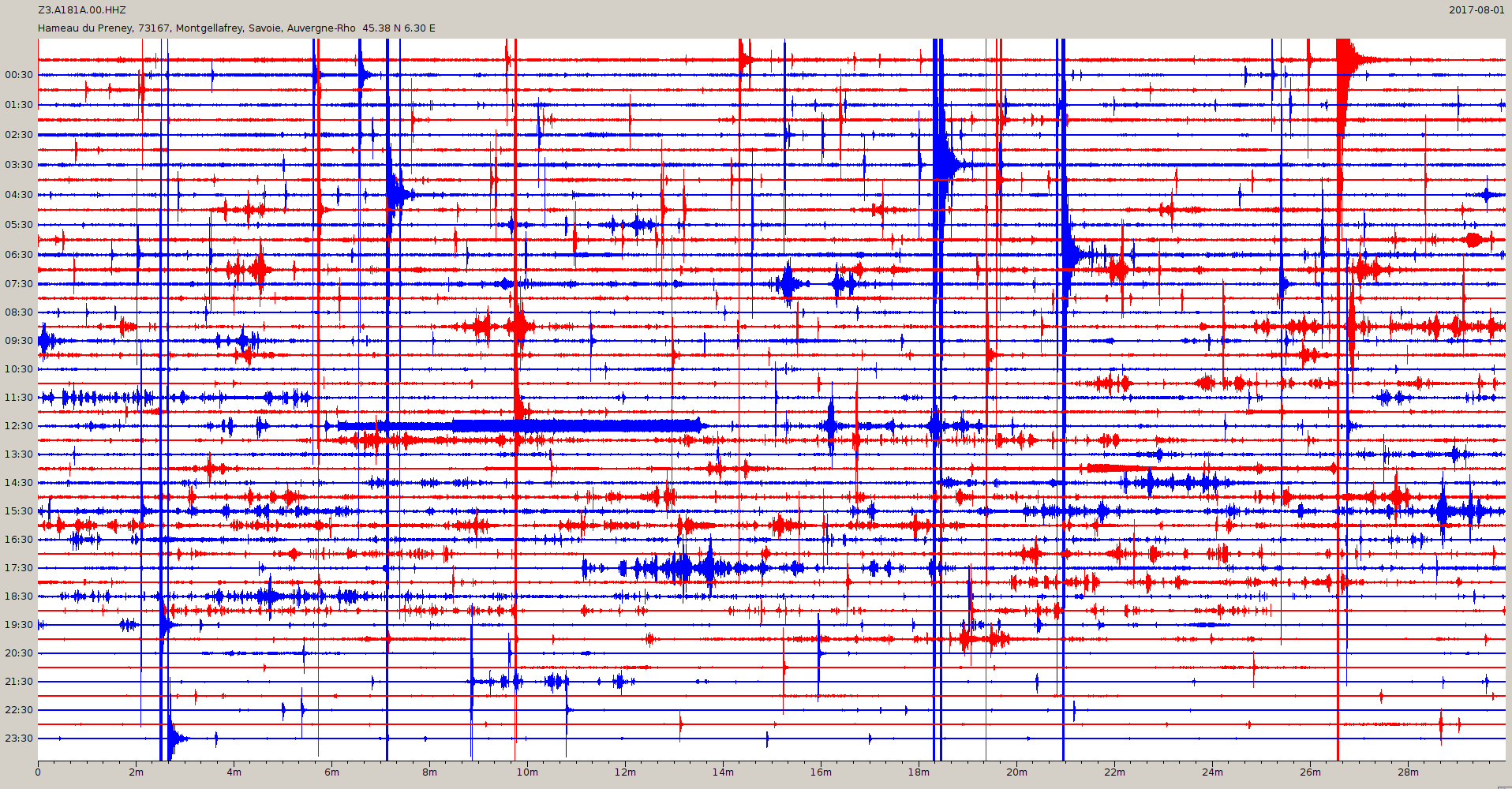The width and height of the screenshot is (1512, 789).
Task: Choose the 23:30 row label
Action: 19,739
